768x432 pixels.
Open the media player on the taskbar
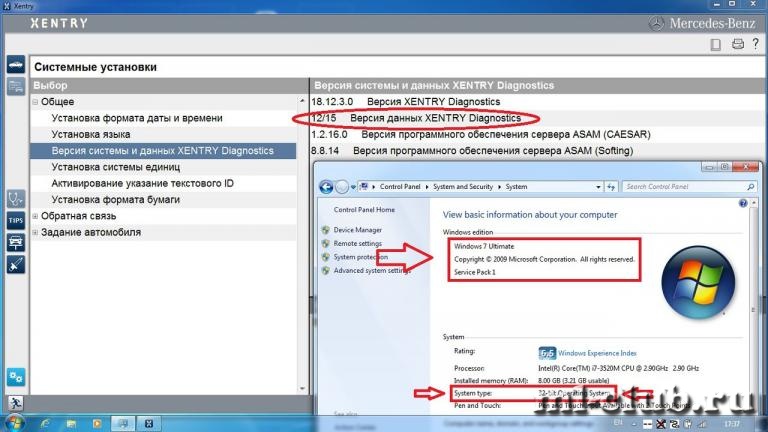coord(97,423)
